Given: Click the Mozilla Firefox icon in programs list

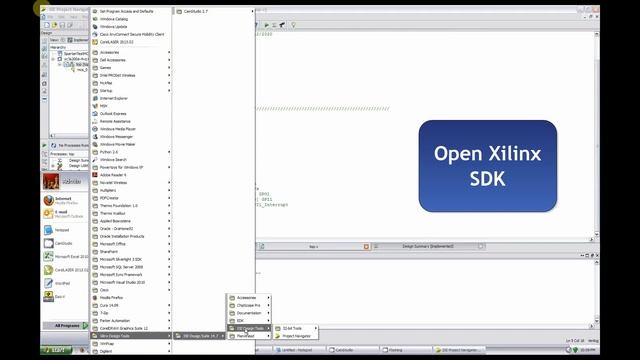Looking at the screenshot, I should click(x=95, y=298).
